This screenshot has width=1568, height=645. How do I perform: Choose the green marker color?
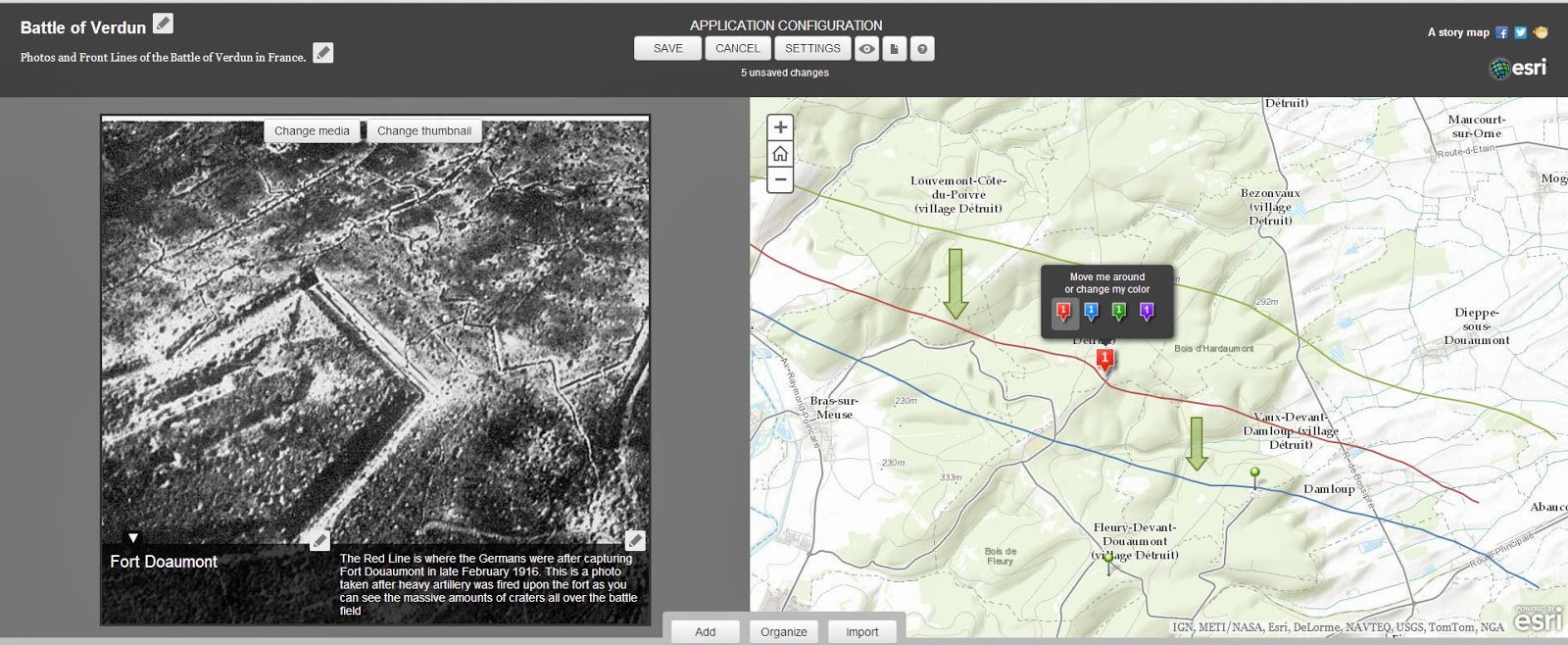[1119, 313]
